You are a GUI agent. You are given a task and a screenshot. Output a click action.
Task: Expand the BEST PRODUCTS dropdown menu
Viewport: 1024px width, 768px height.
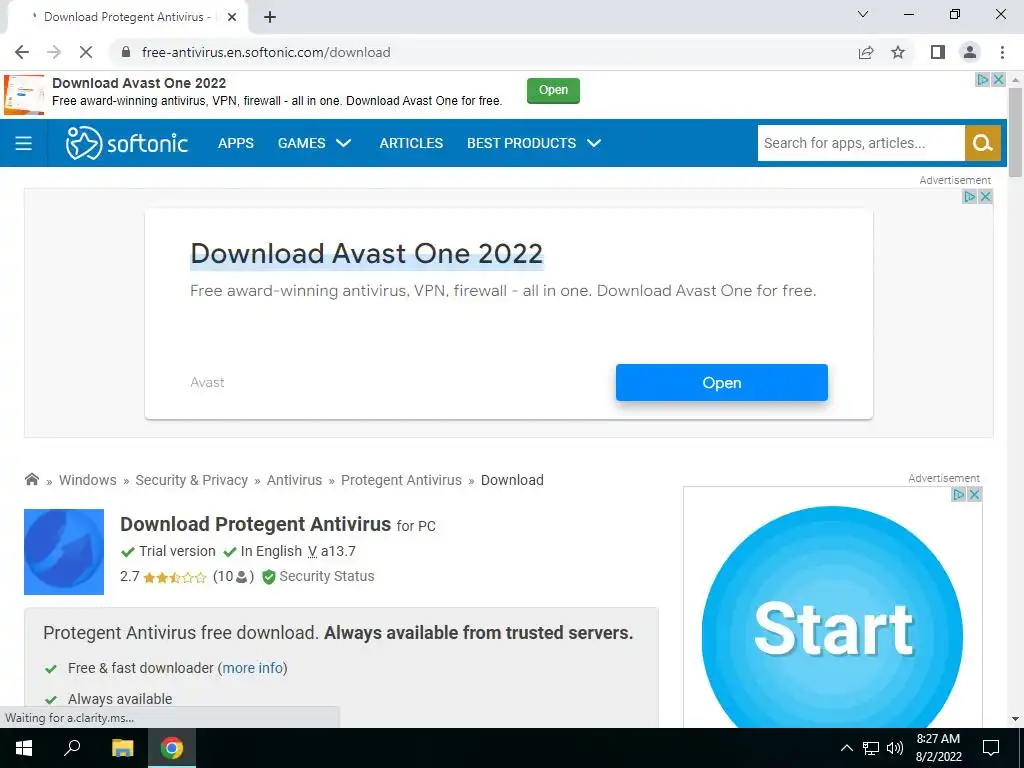click(x=534, y=143)
